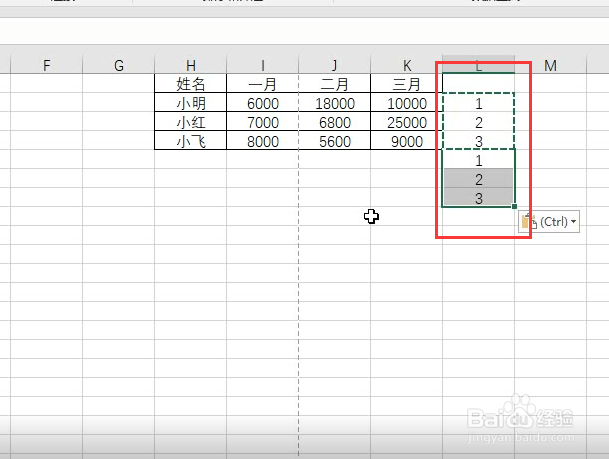Select the cell with value 8000
This screenshot has height=459, width=609.
(263, 140)
